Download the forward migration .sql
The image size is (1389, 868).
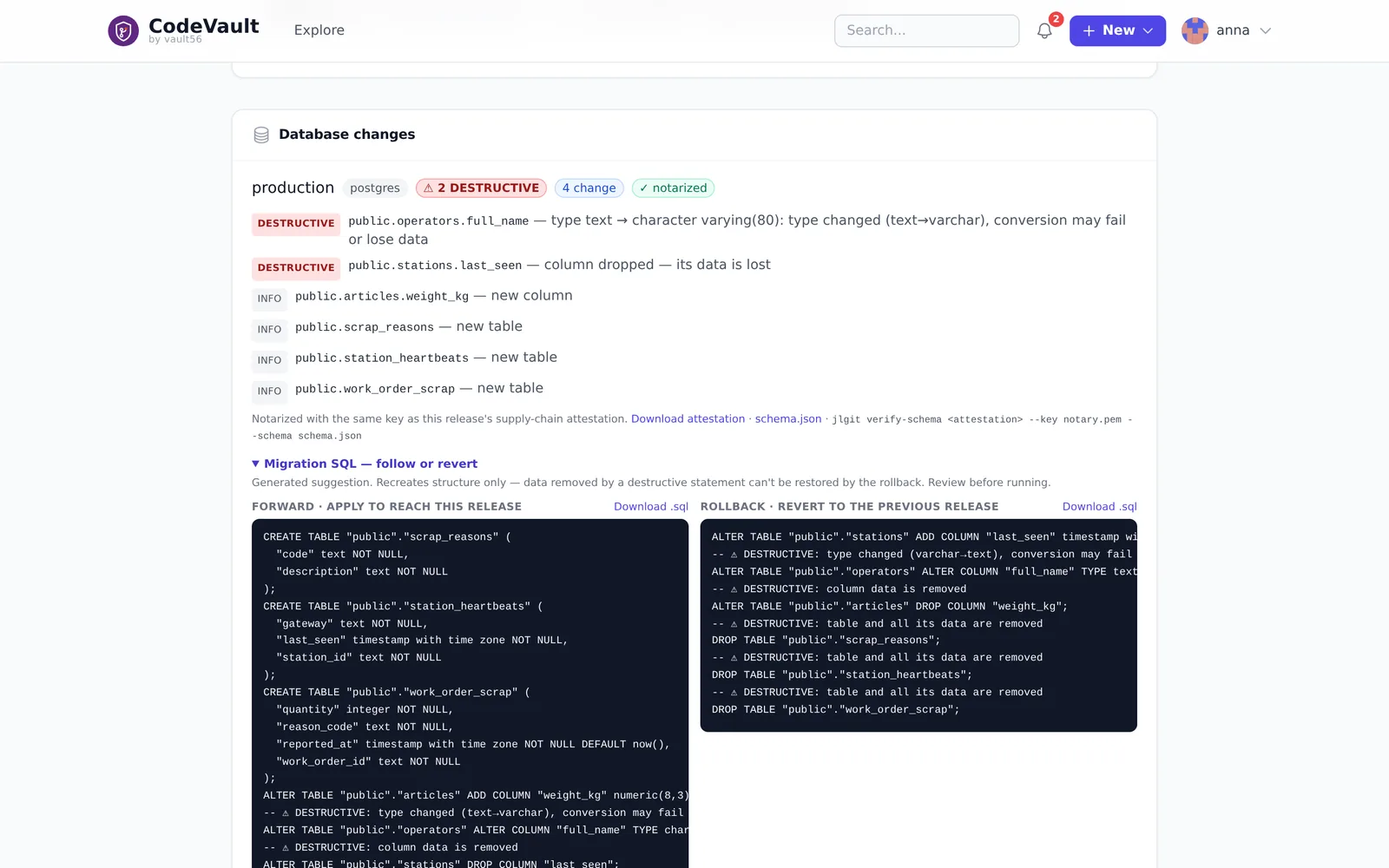pyautogui.click(x=650, y=507)
